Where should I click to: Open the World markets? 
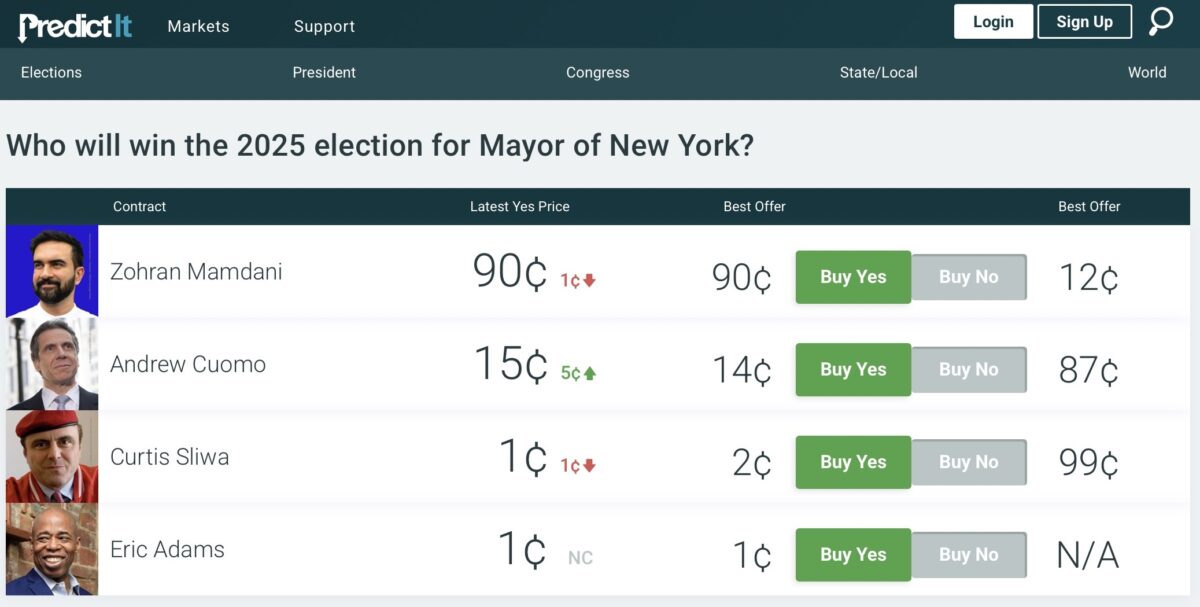tap(1147, 72)
